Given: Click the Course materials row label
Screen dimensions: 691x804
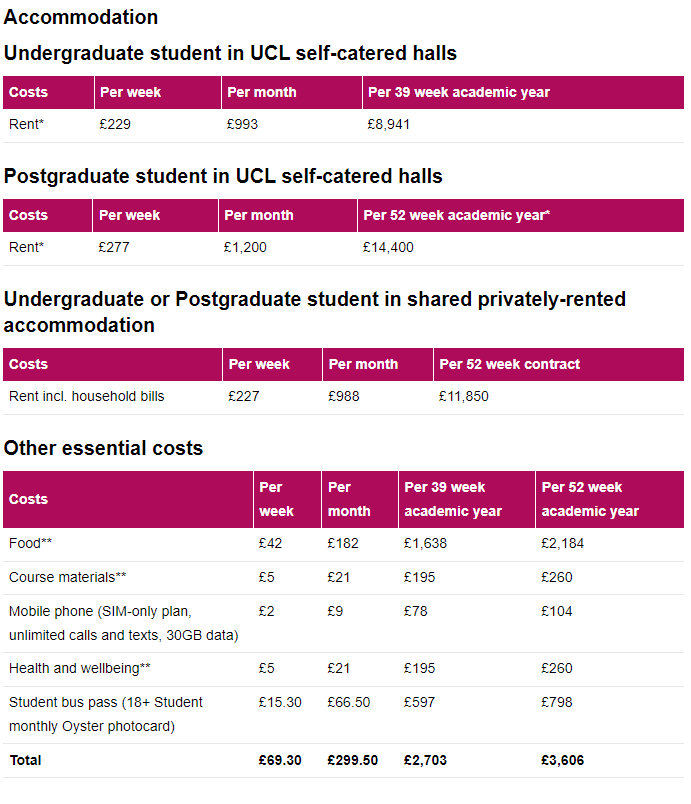Looking at the screenshot, I should 68,577.
